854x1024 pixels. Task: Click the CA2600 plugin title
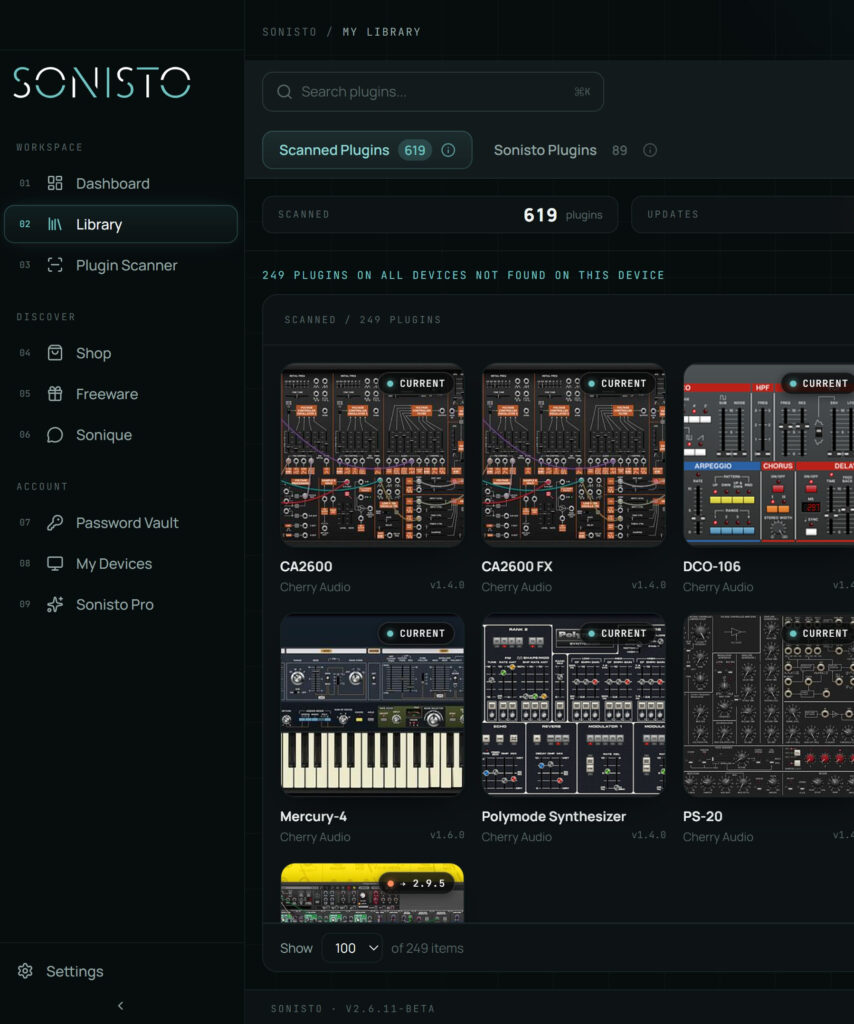(x=306, y=566)
